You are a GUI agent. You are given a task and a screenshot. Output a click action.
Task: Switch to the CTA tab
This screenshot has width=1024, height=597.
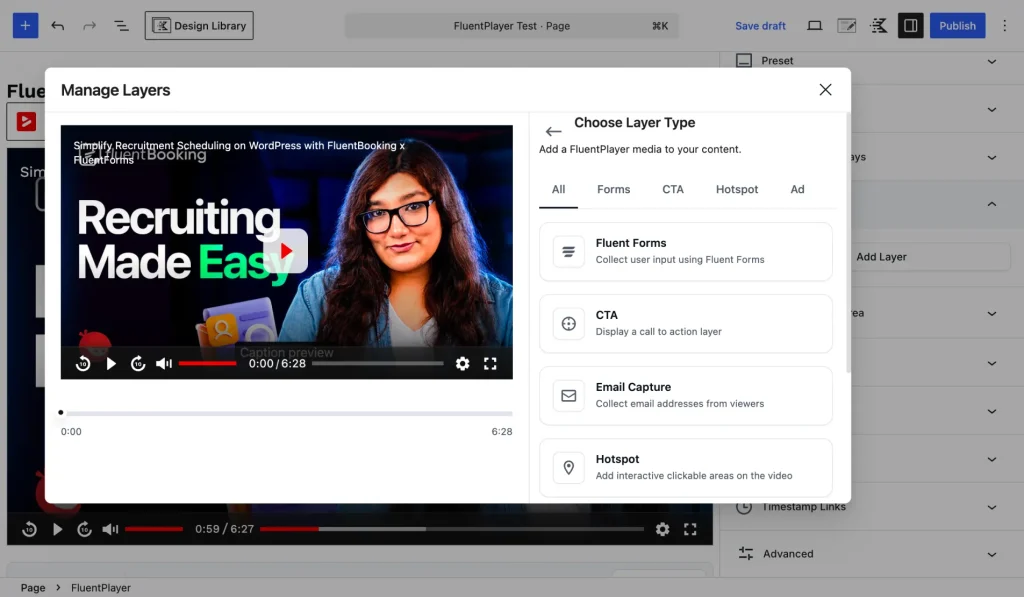(x=673, y=189)
